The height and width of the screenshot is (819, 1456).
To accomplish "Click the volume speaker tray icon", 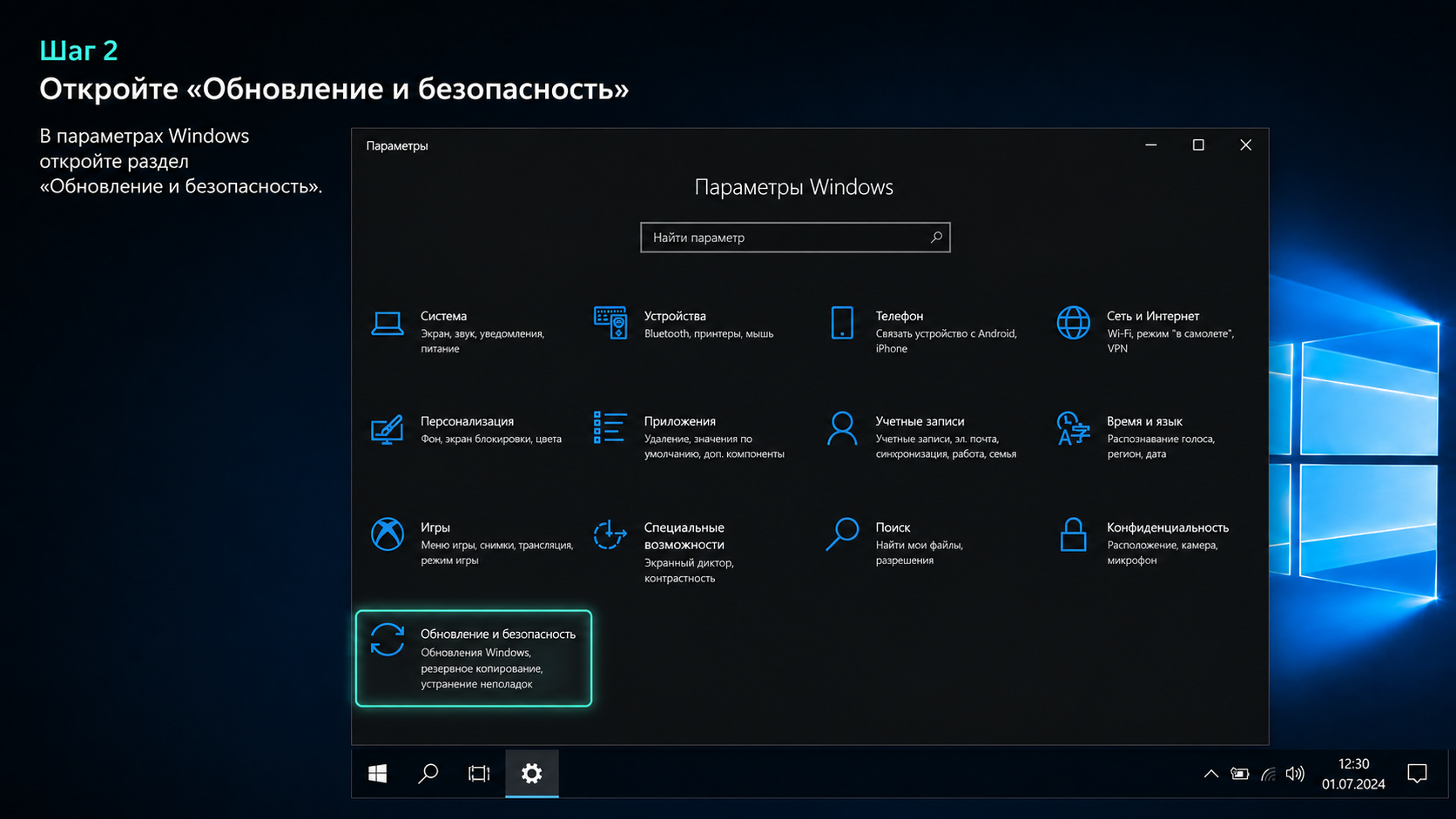I will coord(1295,774).
